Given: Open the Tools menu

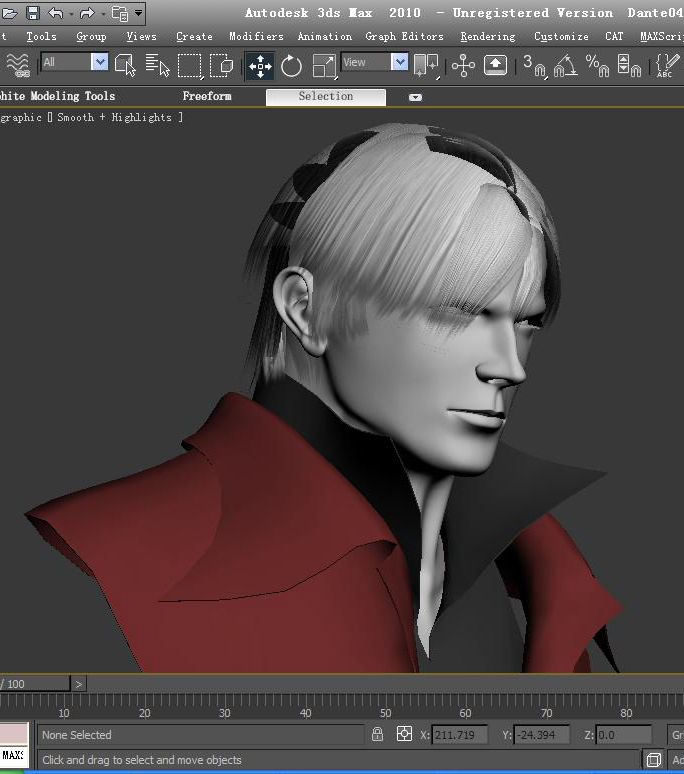Looking at the screenshot, I should coord(41,37).
